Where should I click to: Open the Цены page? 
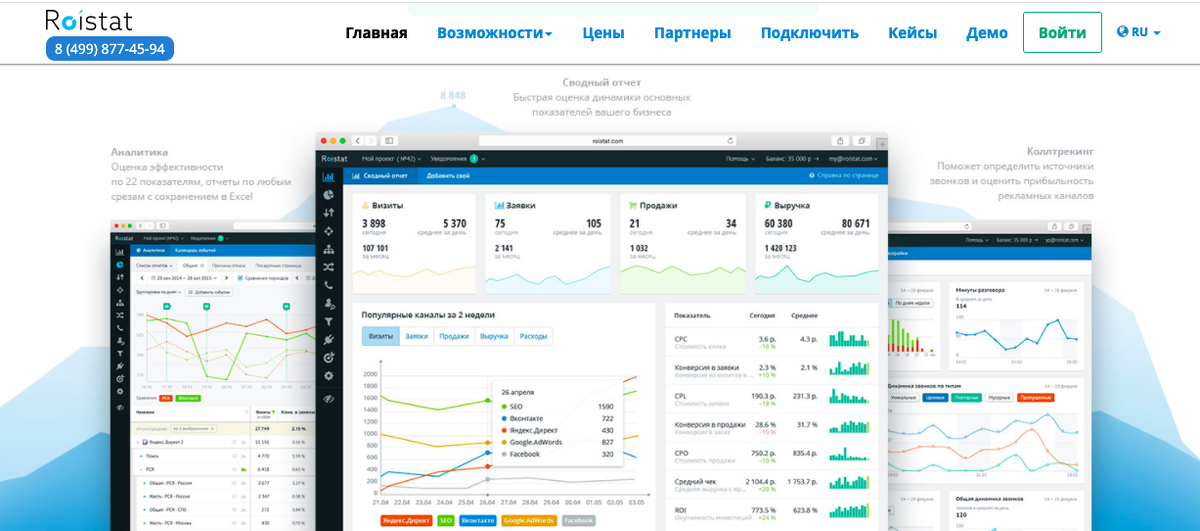[x=603, y=33]
